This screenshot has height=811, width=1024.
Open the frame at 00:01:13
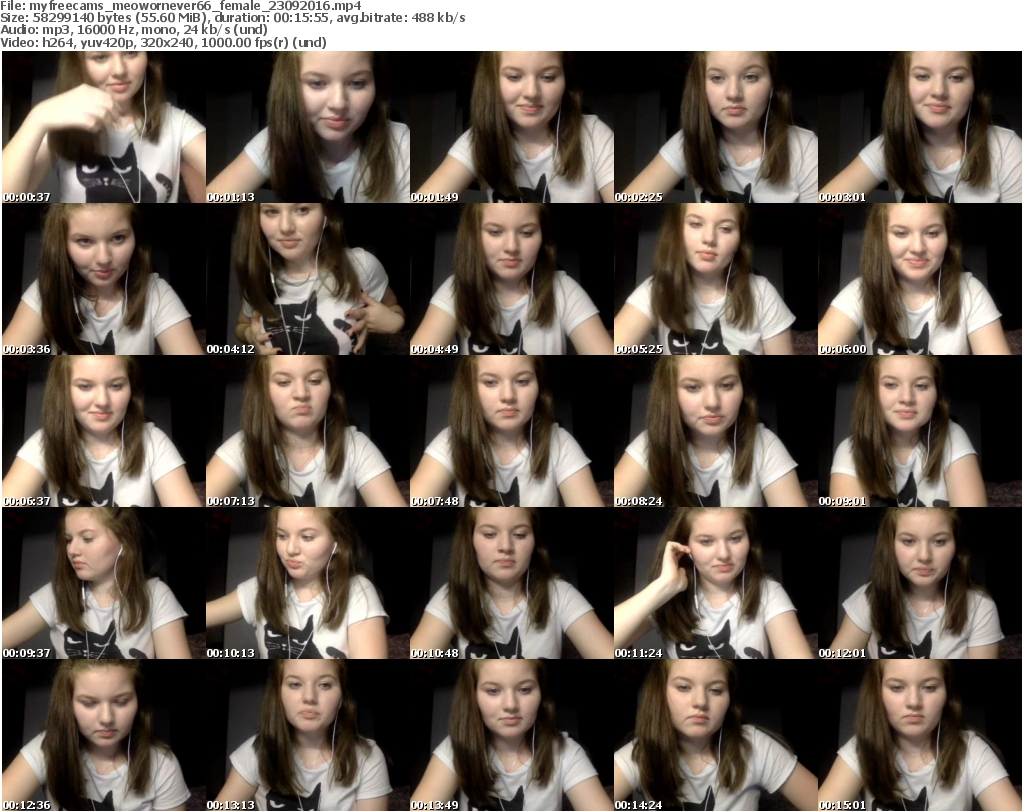(x=308, y=127)
